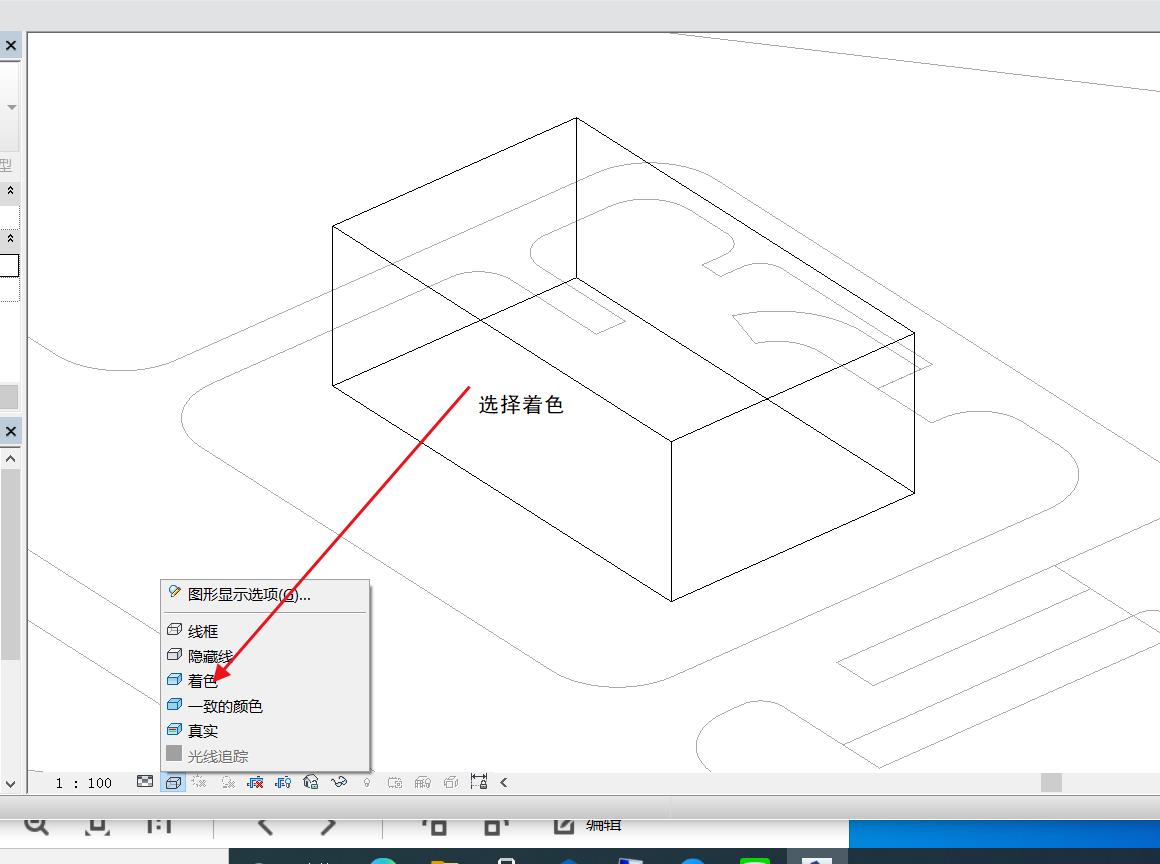Open Temporary View Properties icon

[x=394, y=783]
